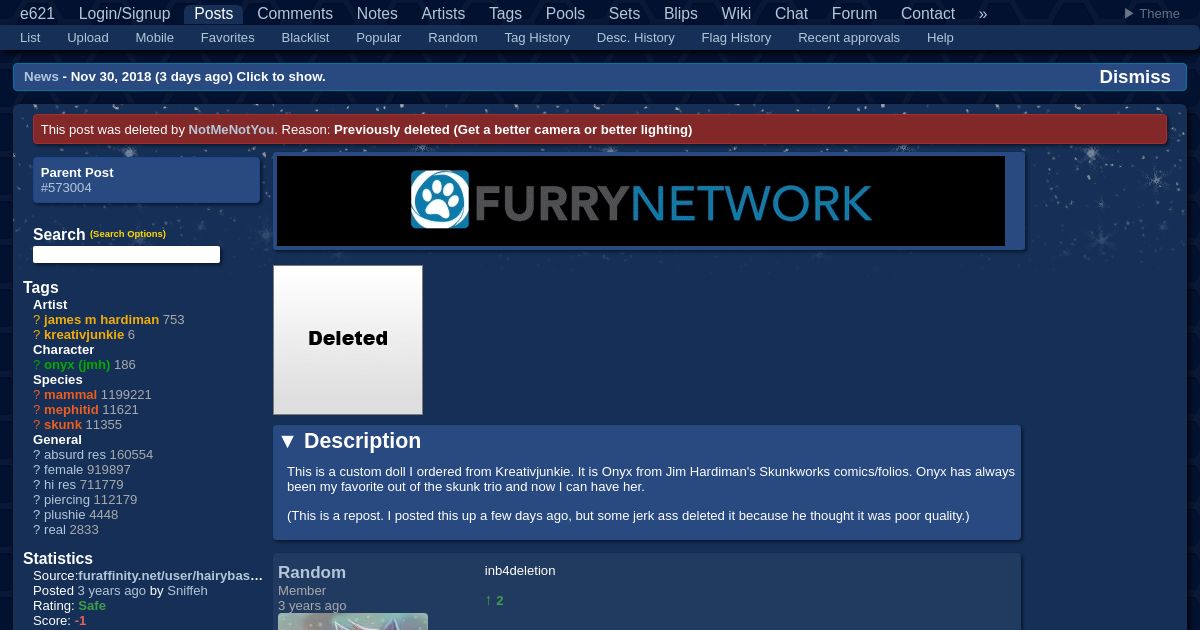Open Chat from navigation bar

(x=791, y=14)
